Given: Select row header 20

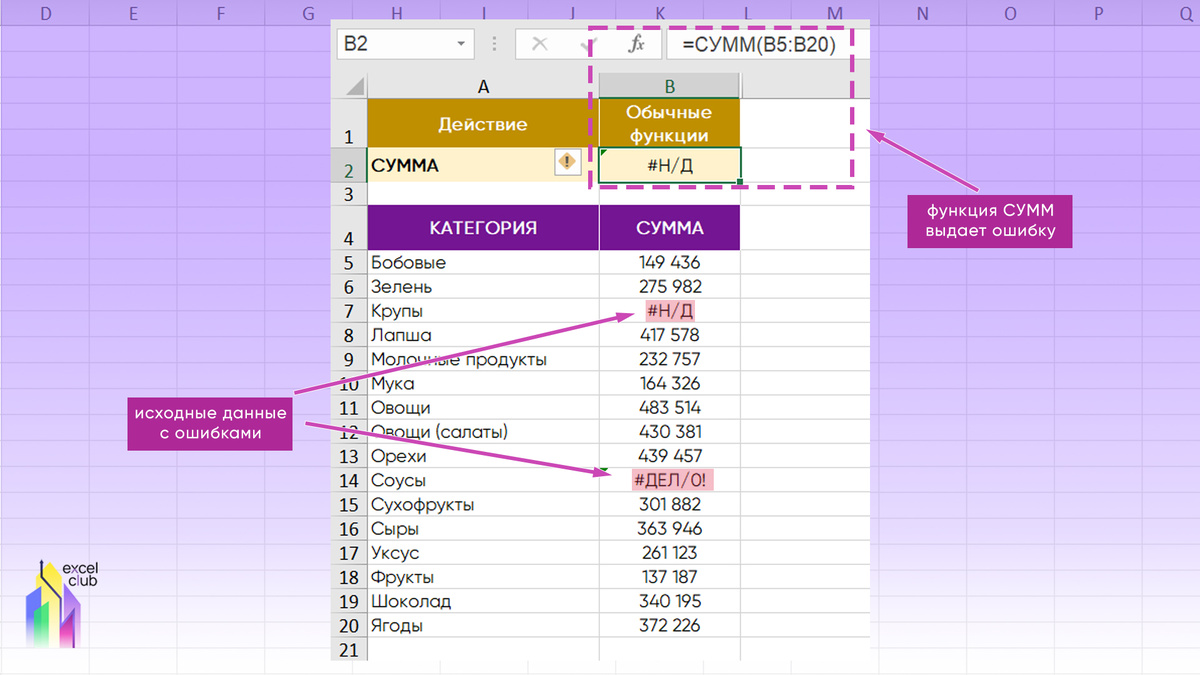Looking at the screenshot, I should 349,625.
